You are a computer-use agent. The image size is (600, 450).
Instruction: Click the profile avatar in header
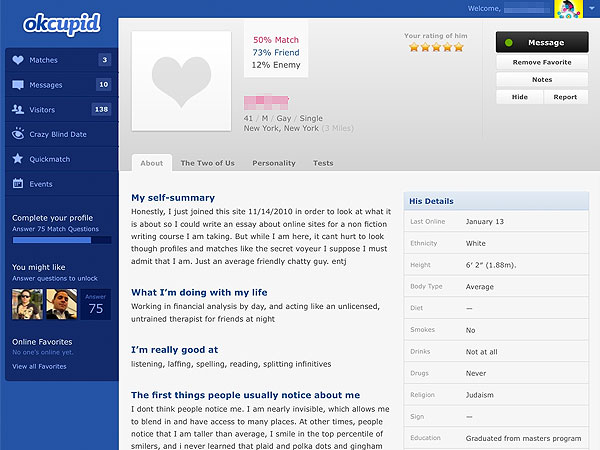(x=568, y=9)
